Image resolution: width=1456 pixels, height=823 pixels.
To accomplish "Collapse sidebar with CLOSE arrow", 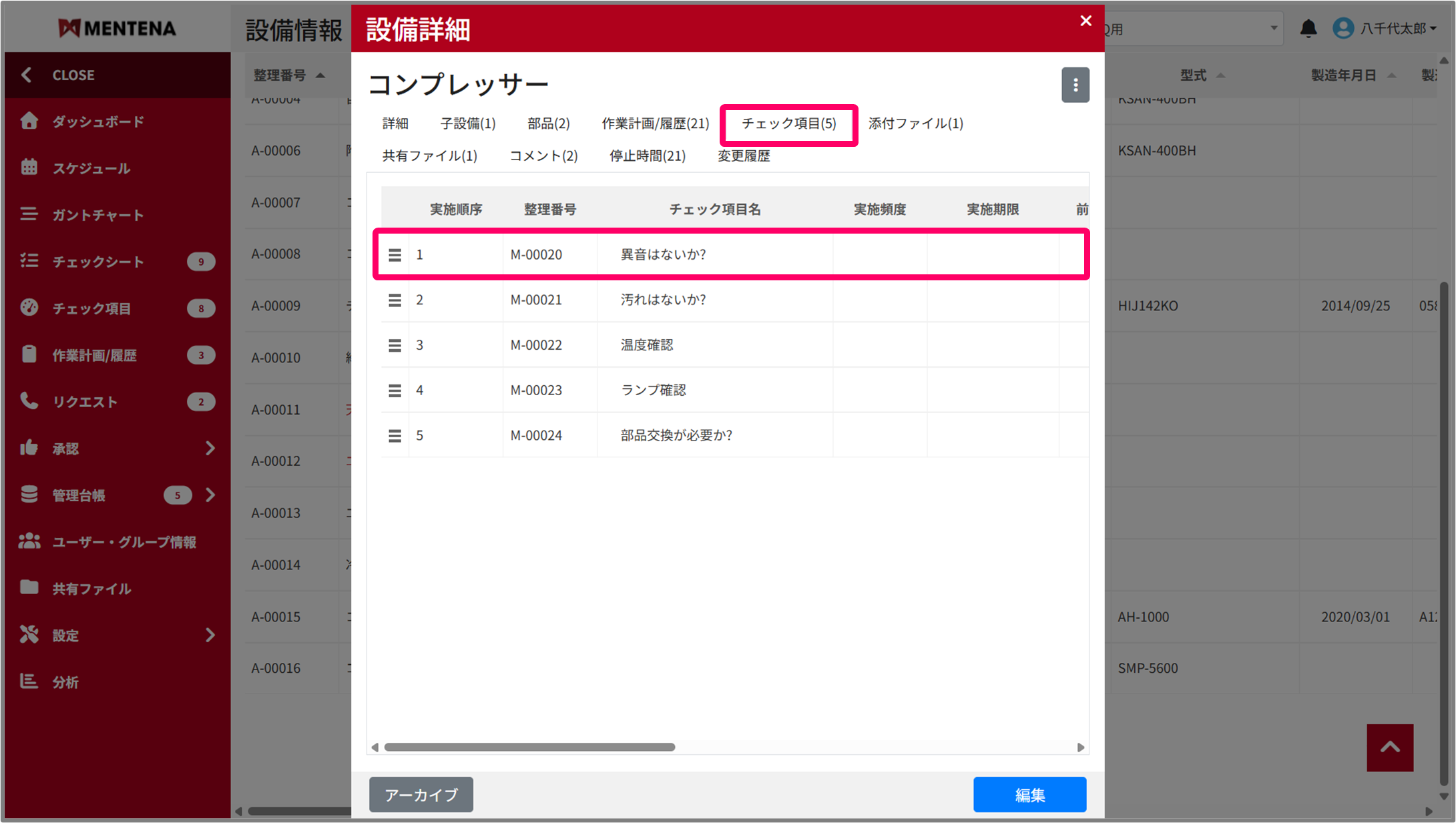I will pos(27,75).
